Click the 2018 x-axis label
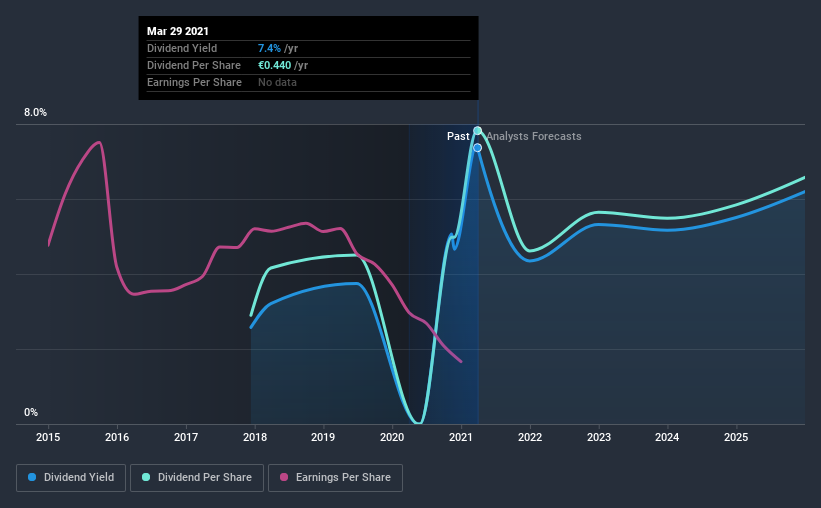The height and width of the screenshot is (508, 821). [255, 437]
